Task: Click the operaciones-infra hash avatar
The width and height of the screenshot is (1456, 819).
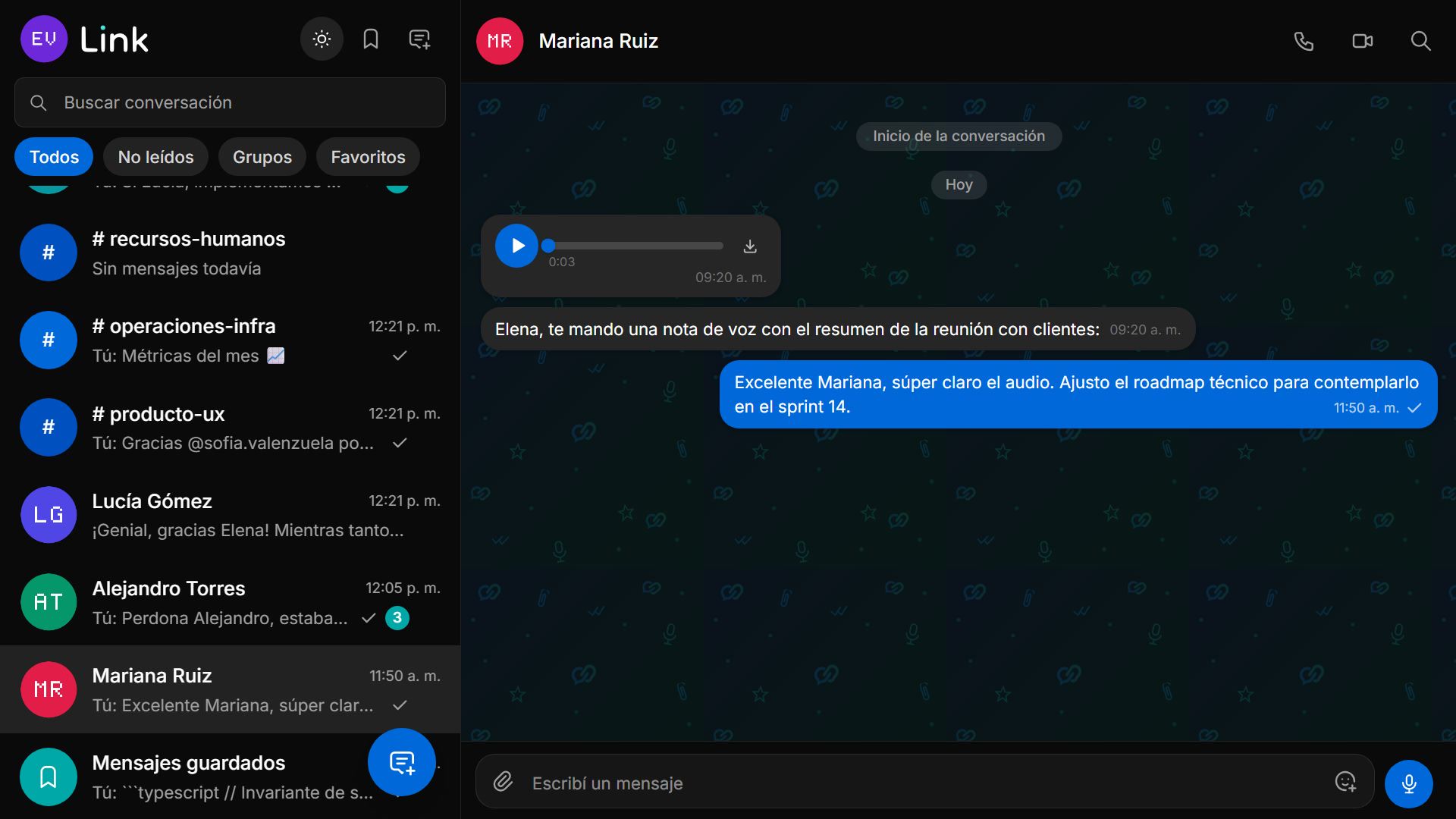Action: pyautogui.click(x=49, y=340)
